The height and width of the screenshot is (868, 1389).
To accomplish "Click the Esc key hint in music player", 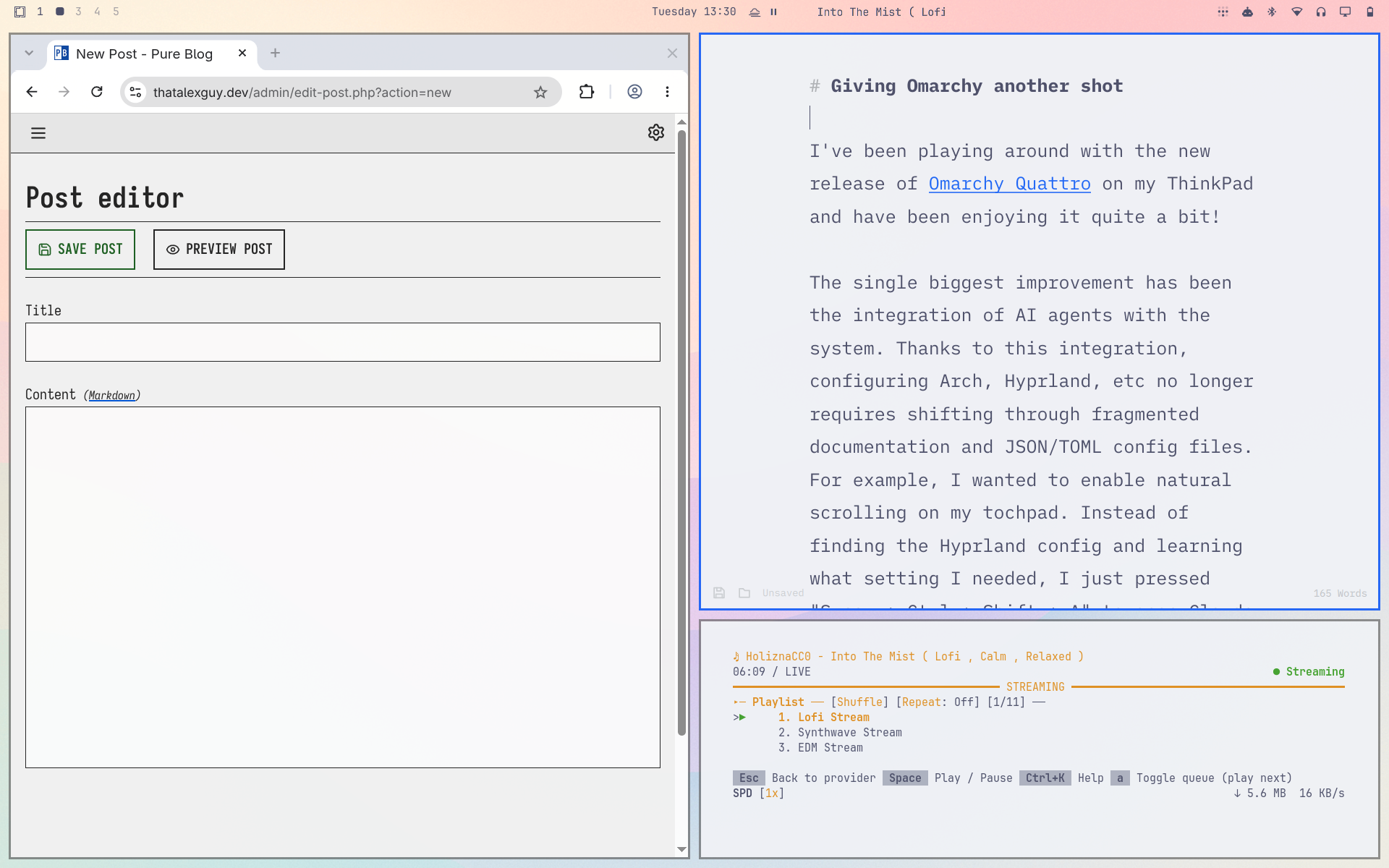I will 749,778.
